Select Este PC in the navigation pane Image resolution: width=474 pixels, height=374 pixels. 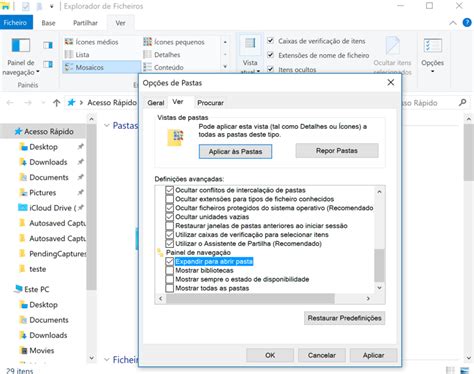(33, 289)
